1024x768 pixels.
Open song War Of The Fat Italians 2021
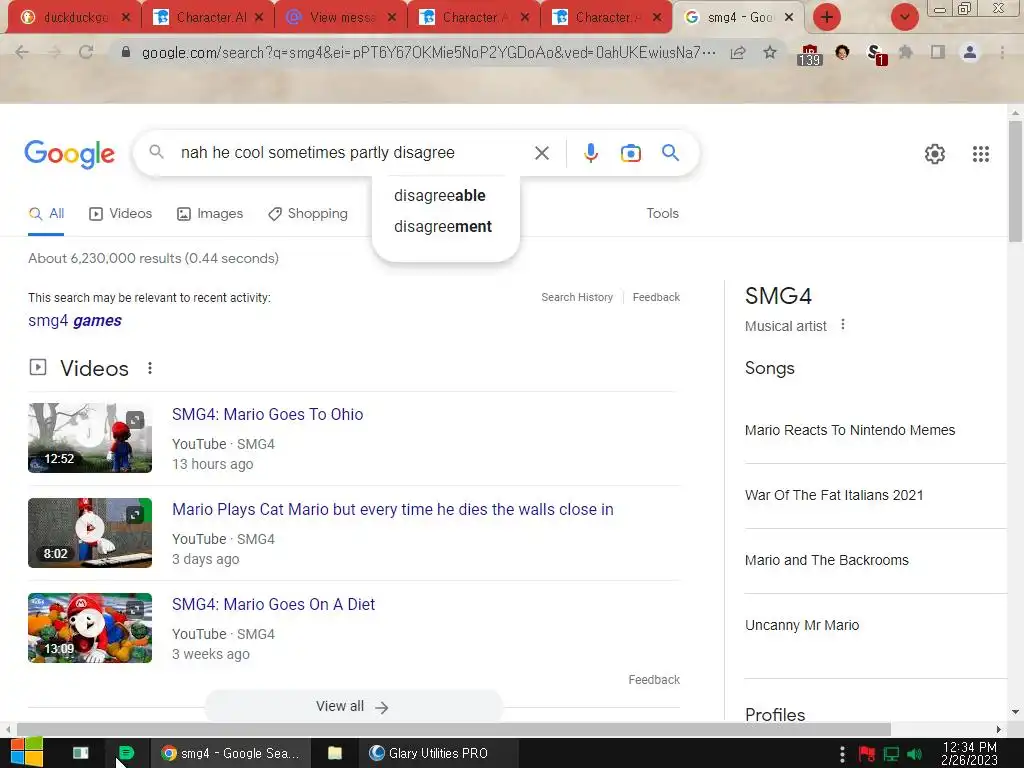pos(834,495)
